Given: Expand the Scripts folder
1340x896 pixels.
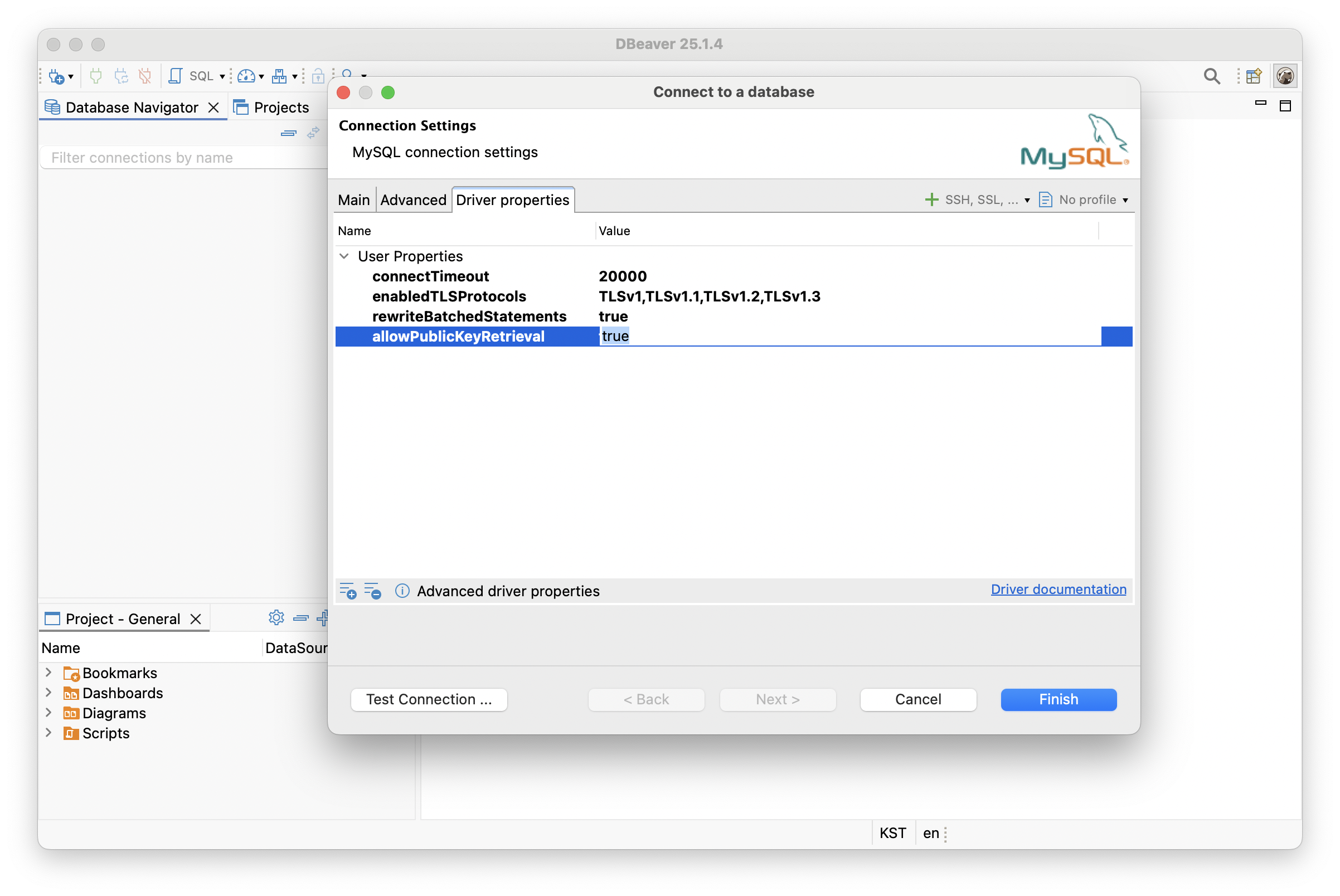Looking at the screenshot, I should 48,733.
